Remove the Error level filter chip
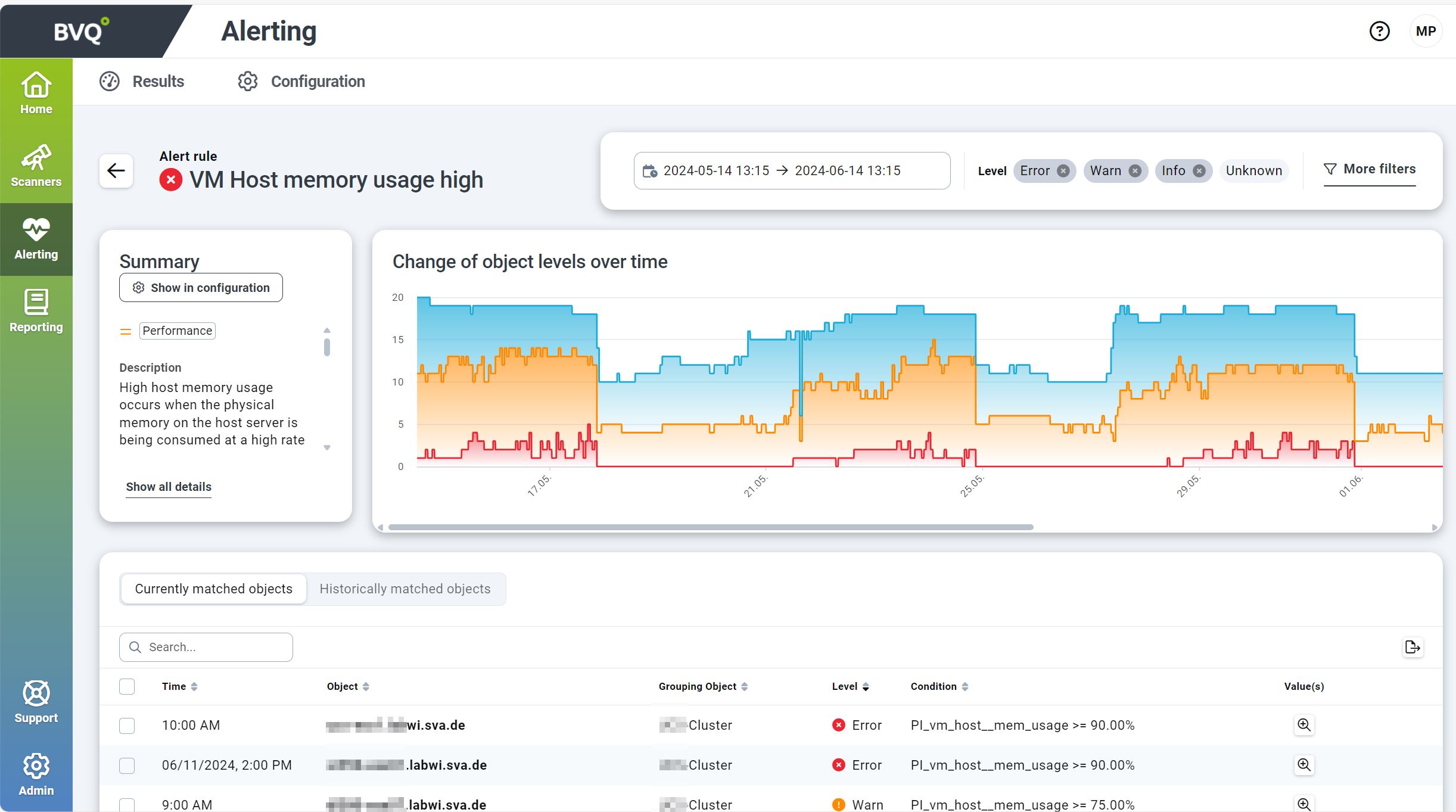Image resolution: width=1456 pixels, height=812 pixels. pyautogui.click(x=1063, y=171)
